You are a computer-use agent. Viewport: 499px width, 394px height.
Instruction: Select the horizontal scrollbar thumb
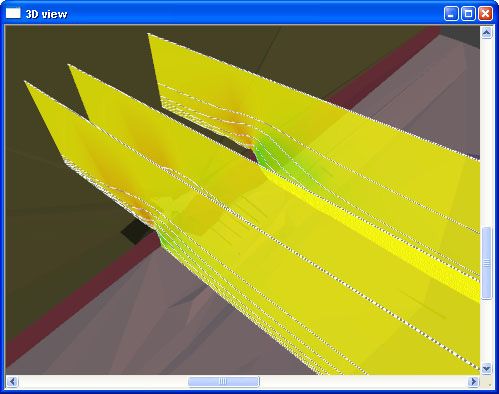pyautogui.click(x=223, y=381)
